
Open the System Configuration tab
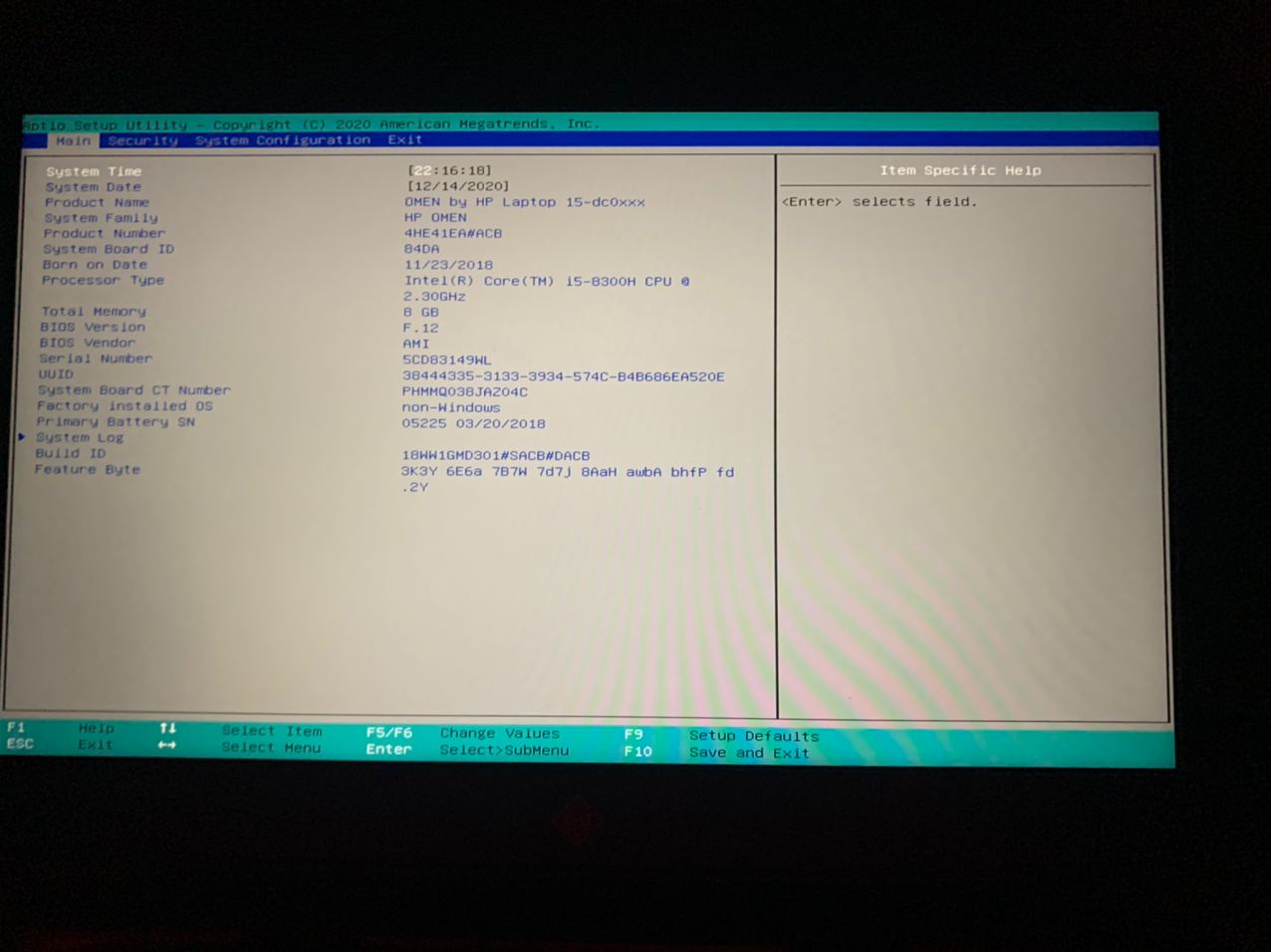click(283, 140)
